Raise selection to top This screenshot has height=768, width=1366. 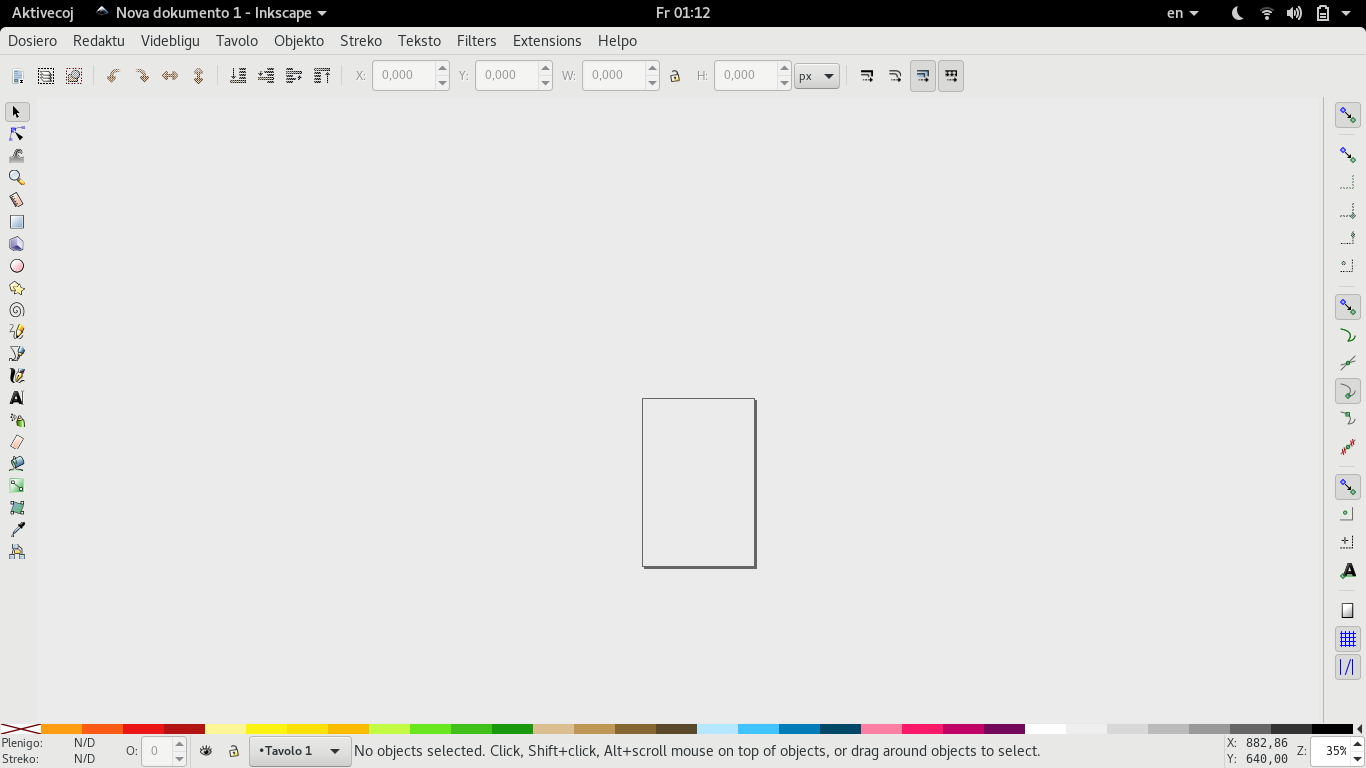(322, 76)
